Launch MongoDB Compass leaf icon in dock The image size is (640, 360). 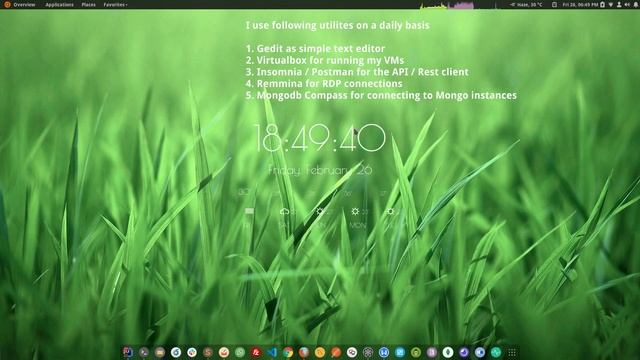click(448, 352)
